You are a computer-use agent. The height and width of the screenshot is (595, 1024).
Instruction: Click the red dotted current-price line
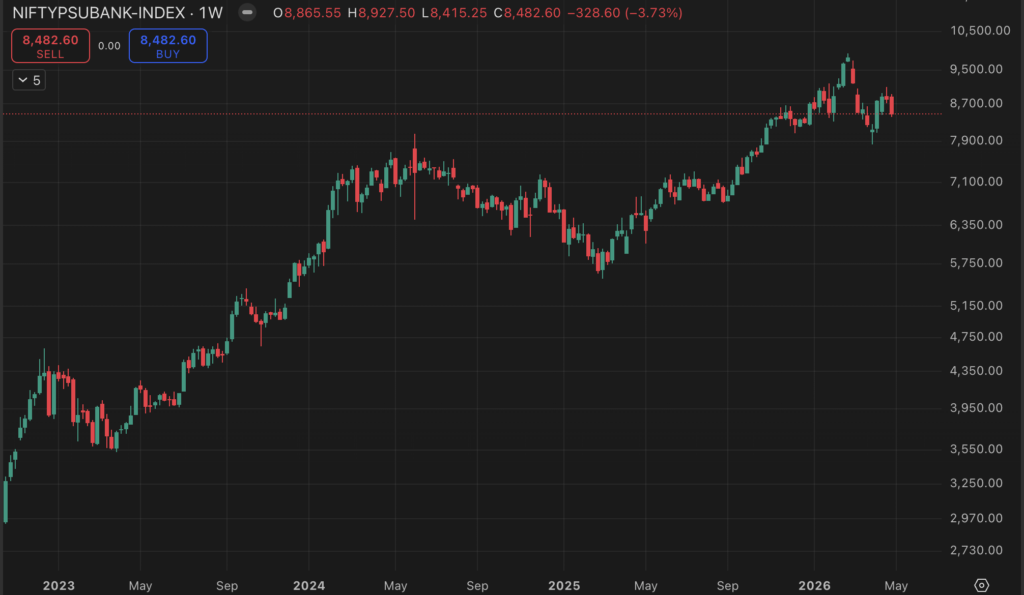473,114
